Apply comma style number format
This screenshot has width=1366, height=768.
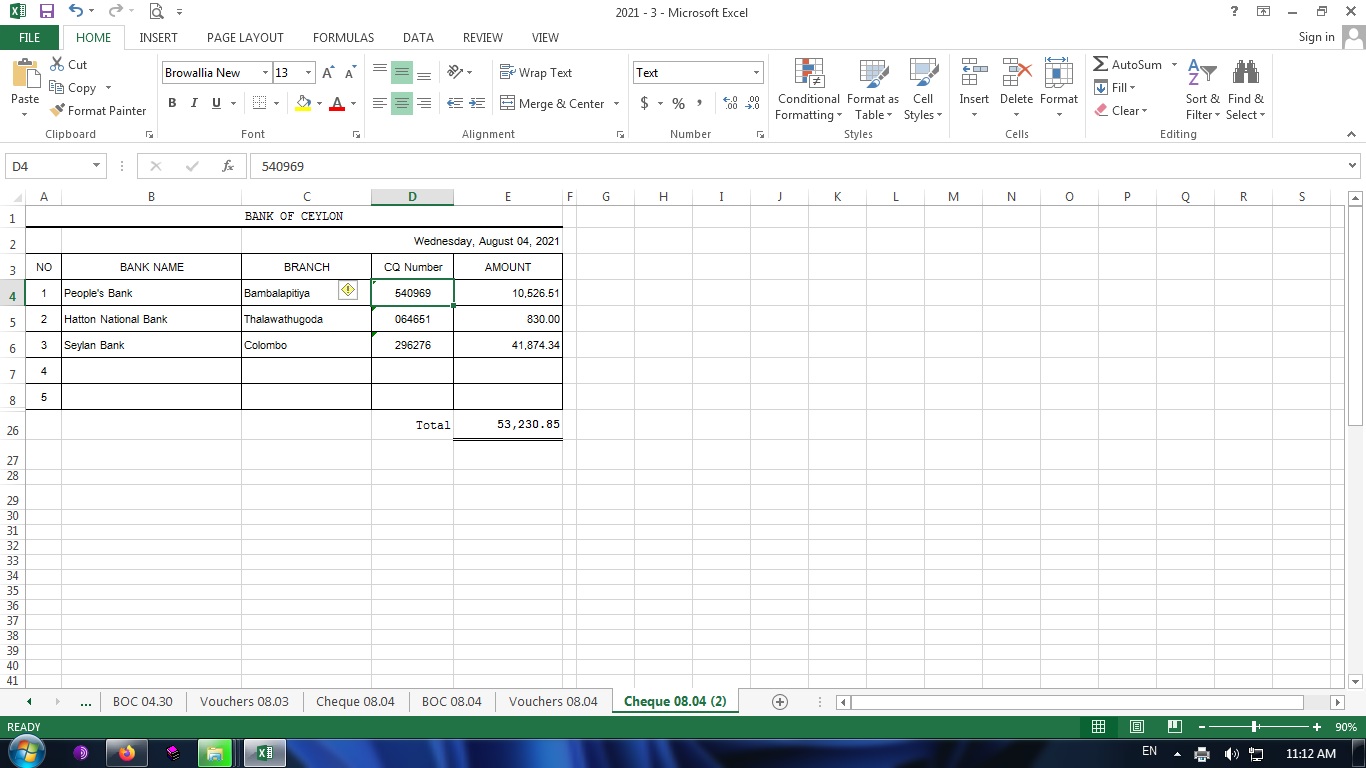pos(699,103)
